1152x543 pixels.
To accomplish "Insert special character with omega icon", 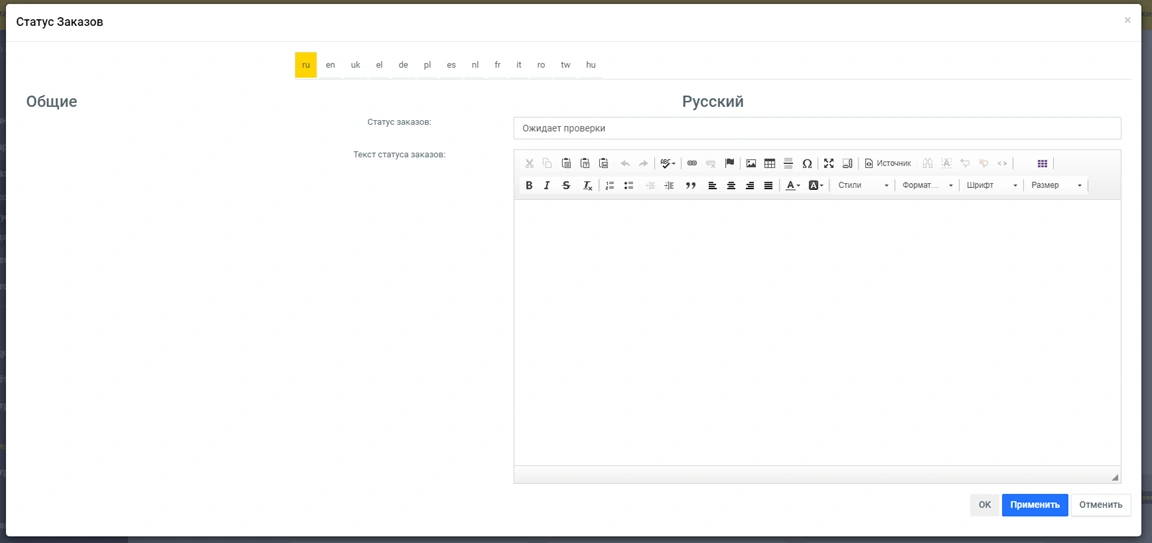I will pos(807,163).
